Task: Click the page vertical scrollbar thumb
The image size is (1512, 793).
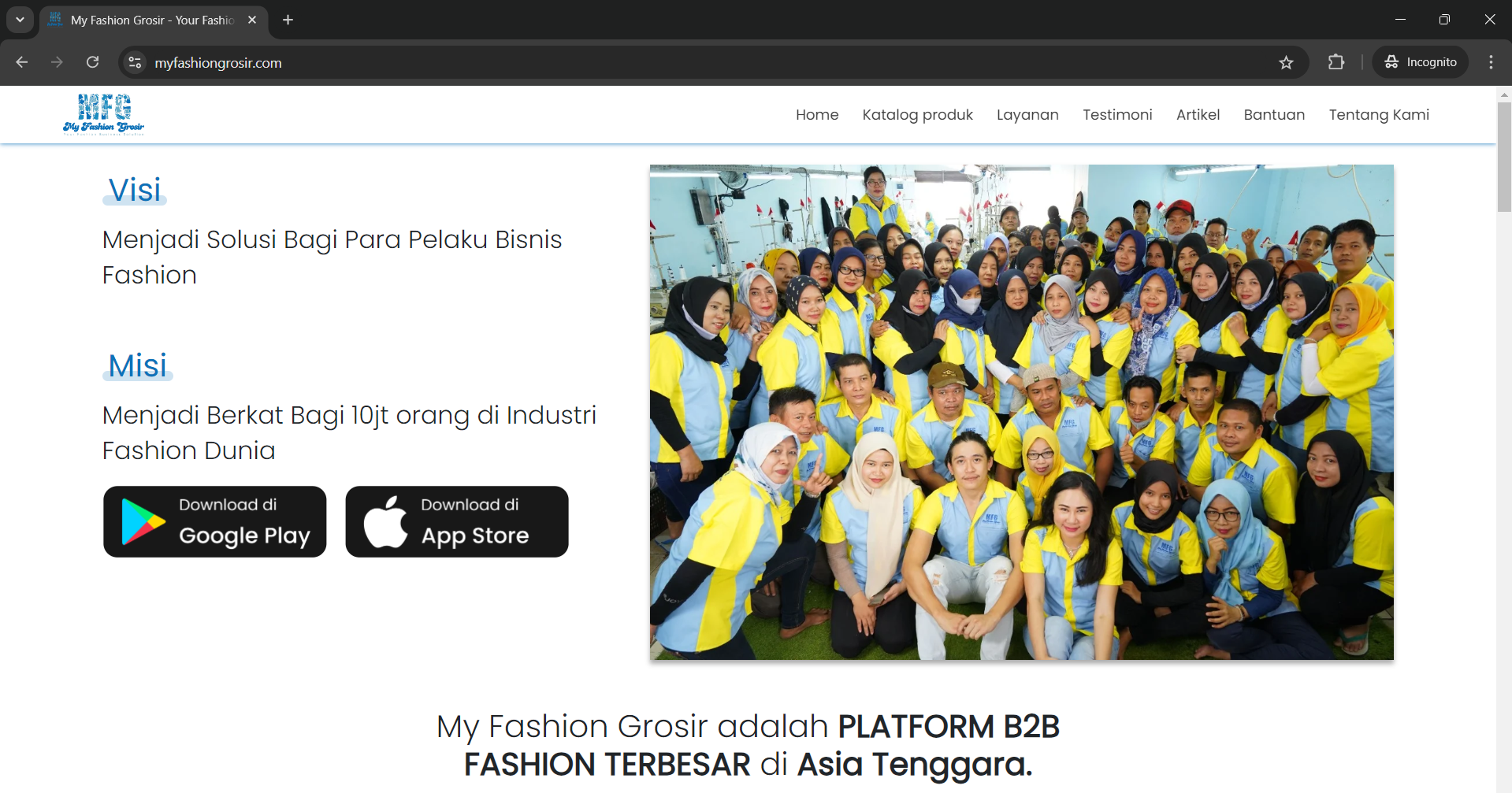Action: click(1504, 157)
